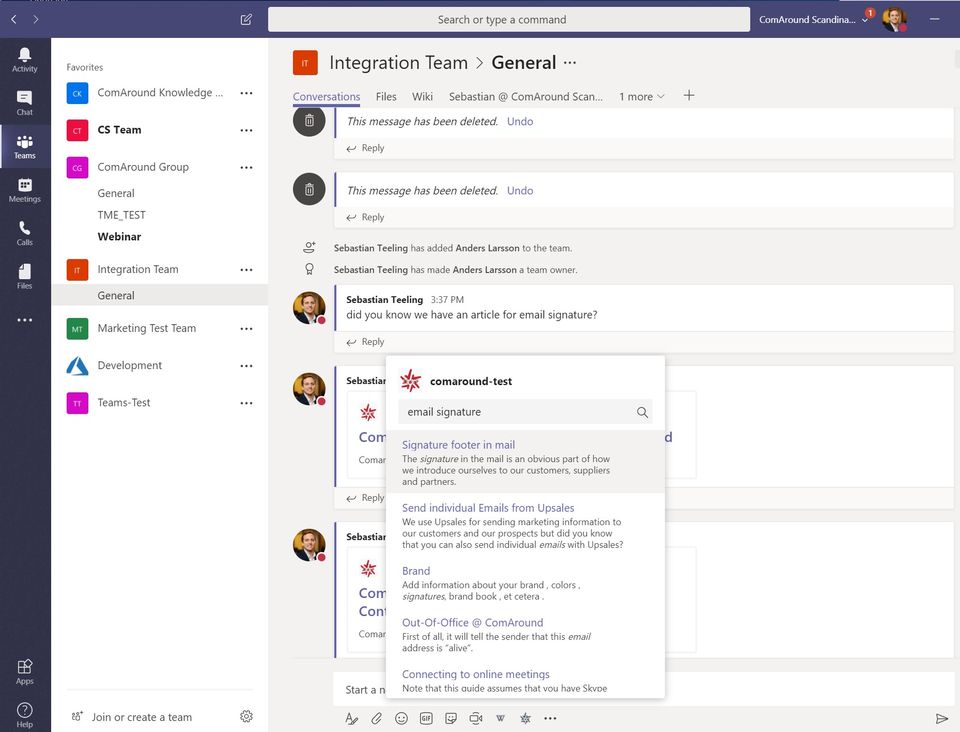
Task: Open the profile picture menu
Action: (894, 20)
